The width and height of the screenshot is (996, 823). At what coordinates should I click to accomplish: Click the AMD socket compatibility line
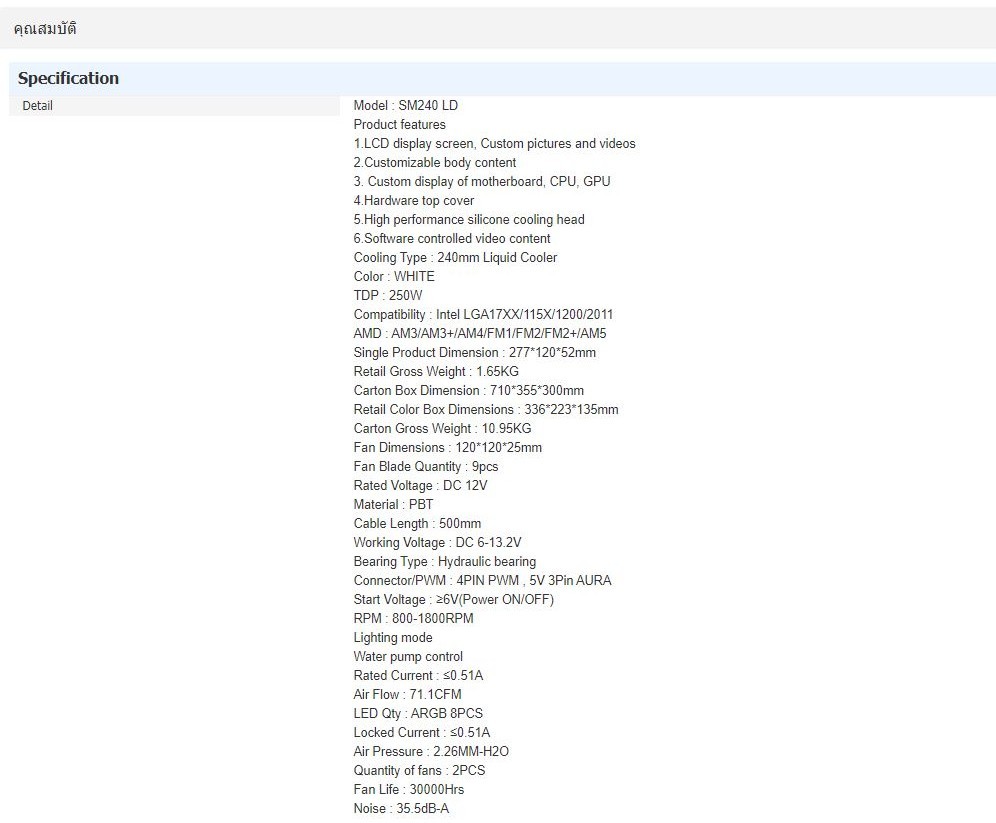[x=479, y=334]
